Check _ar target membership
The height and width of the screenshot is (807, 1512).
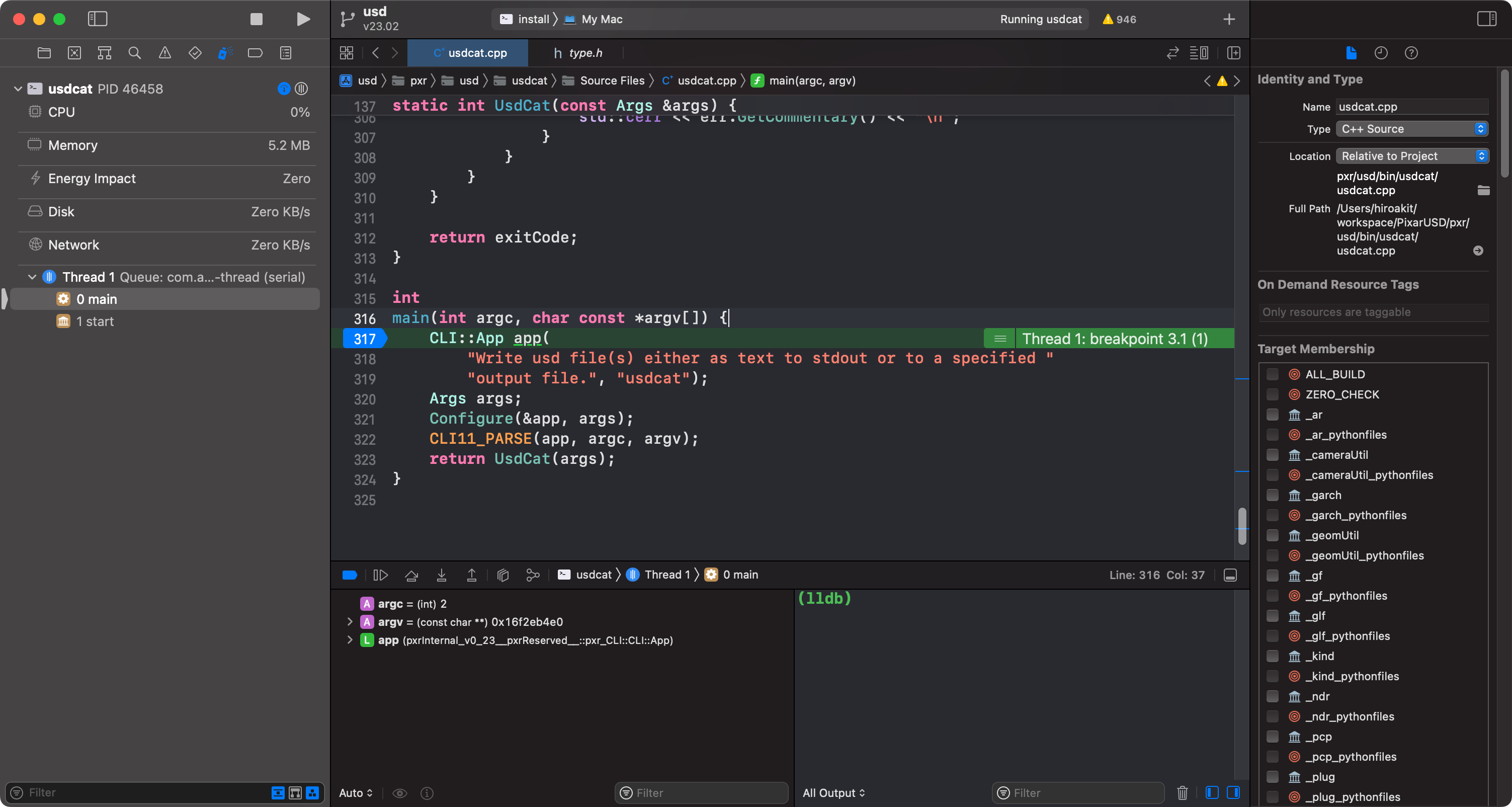point(1272,415)
